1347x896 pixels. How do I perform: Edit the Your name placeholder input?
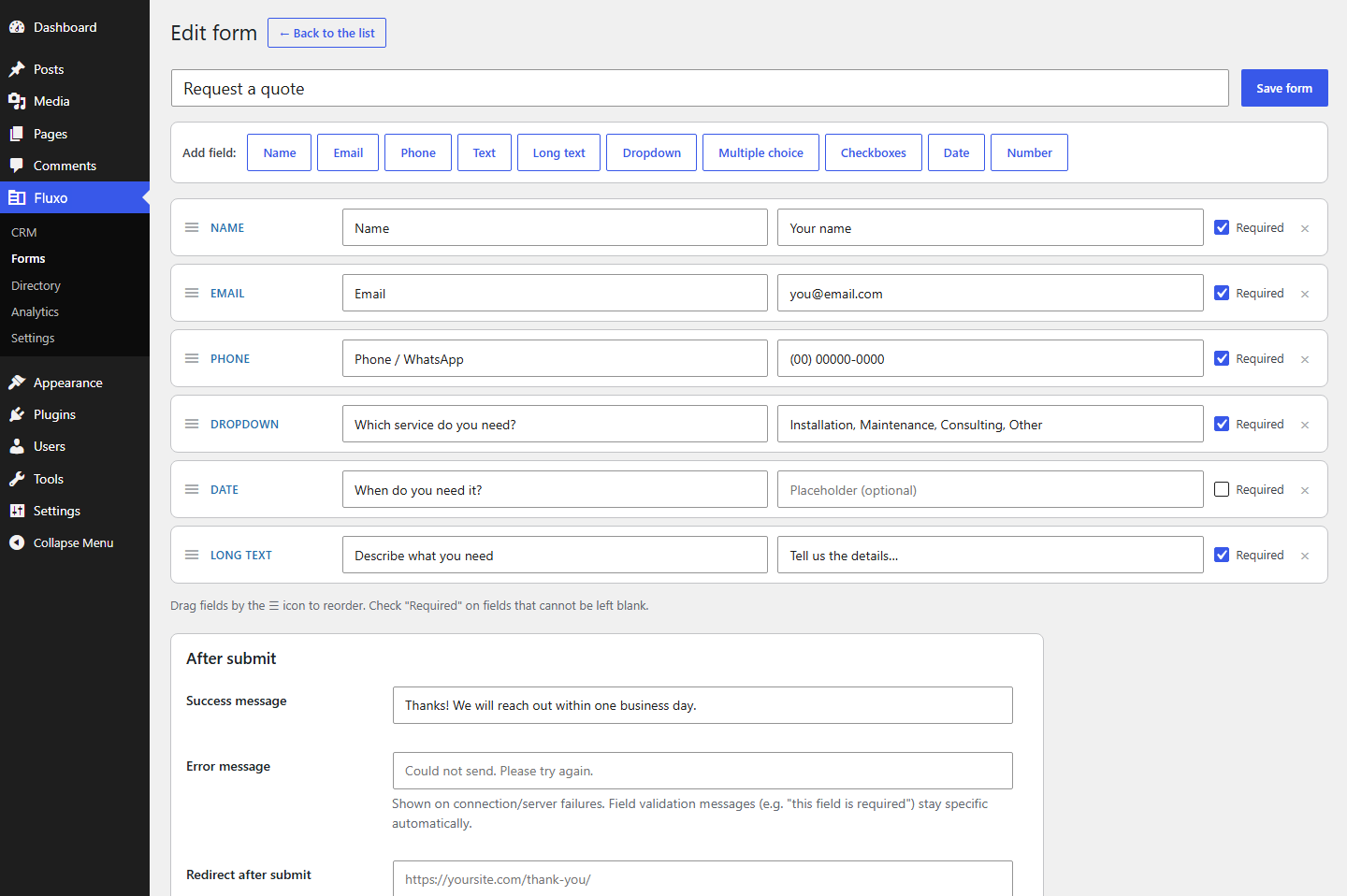click(x=990, y=227)
